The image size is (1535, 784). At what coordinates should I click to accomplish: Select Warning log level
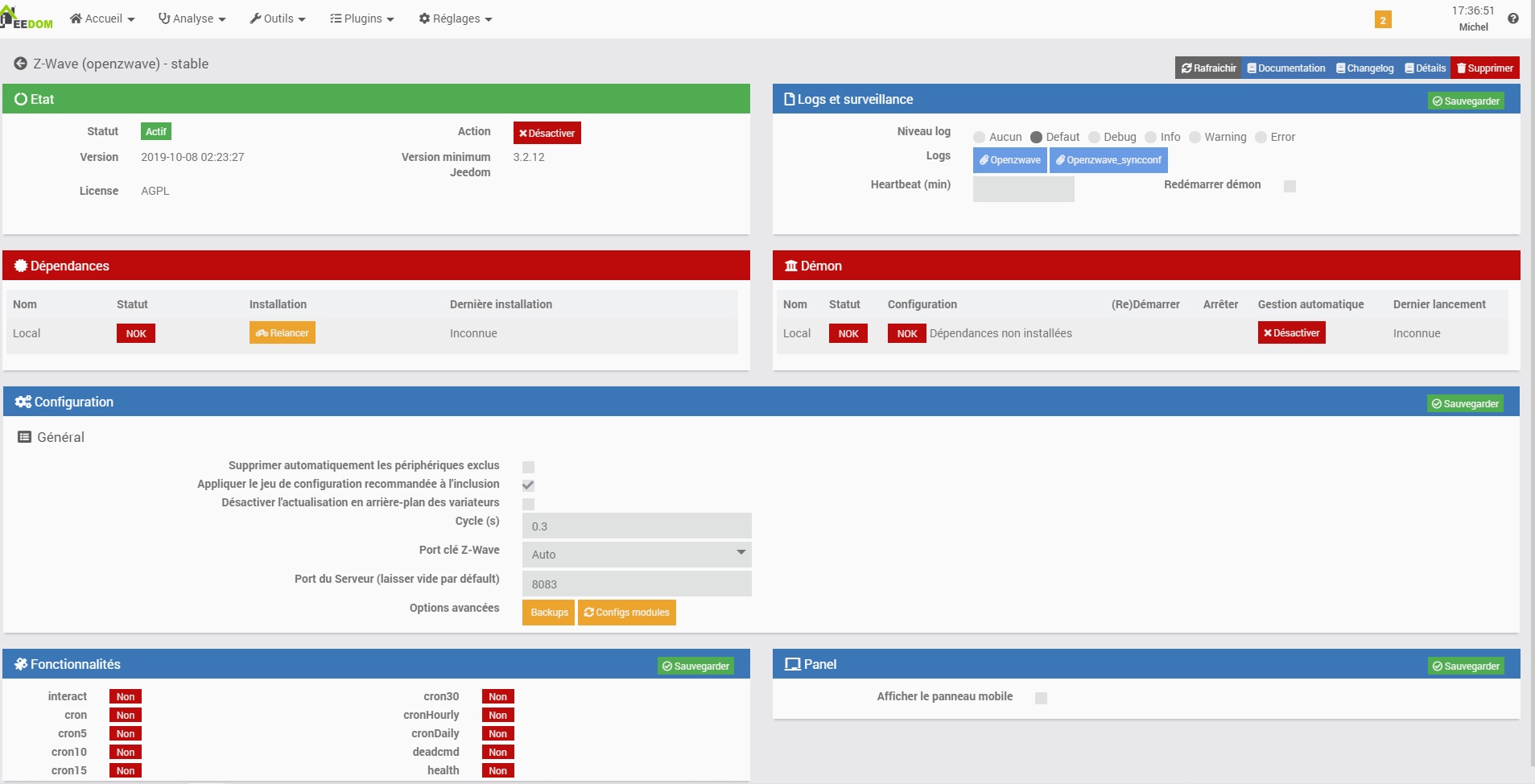(x=1195, y=138)
